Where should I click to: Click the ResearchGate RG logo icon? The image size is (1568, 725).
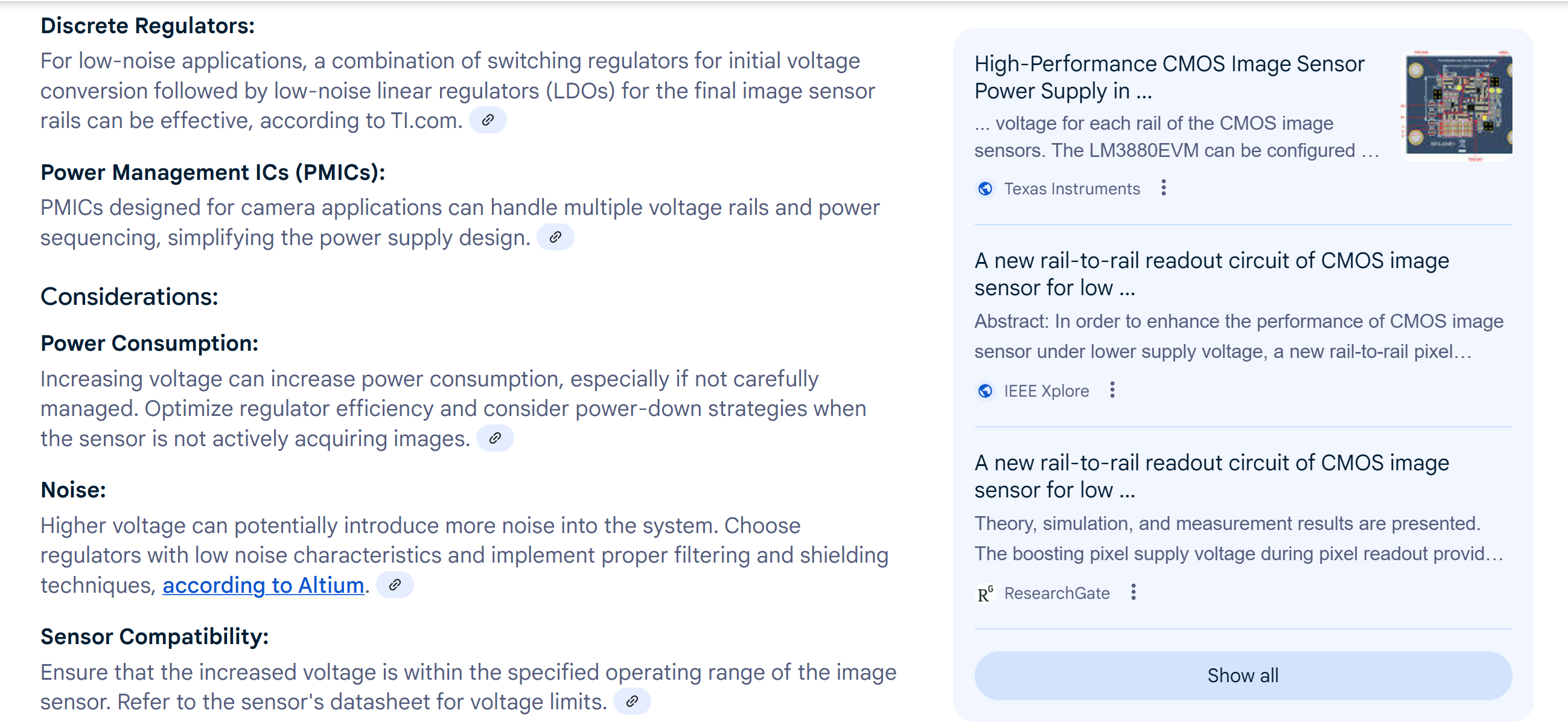[985, 593]
